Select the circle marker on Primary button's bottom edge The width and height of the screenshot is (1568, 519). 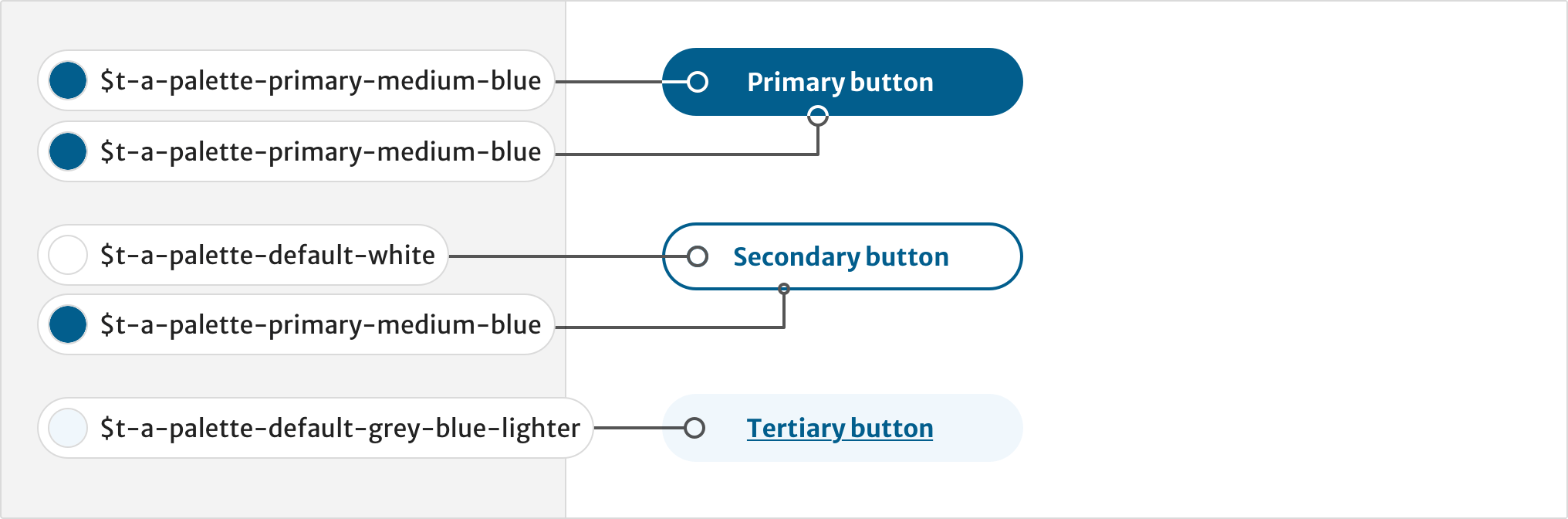click(x=818, y=116)
